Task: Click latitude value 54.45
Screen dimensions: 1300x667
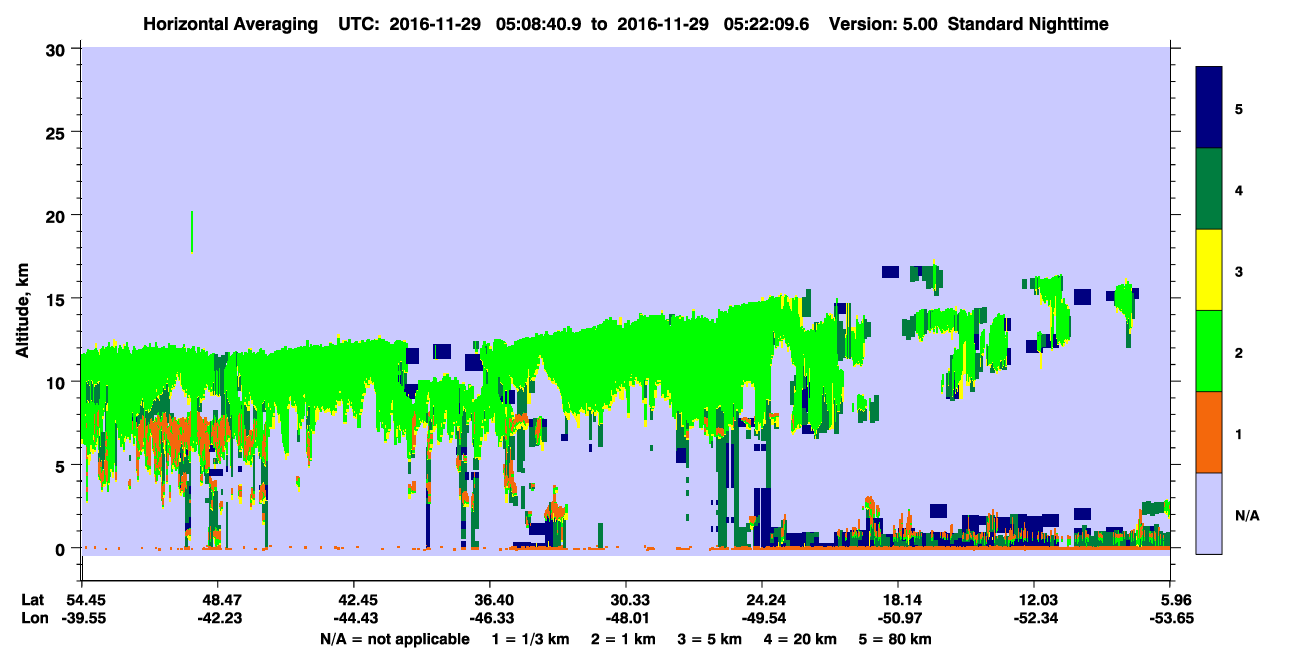Action: [81, 600]
